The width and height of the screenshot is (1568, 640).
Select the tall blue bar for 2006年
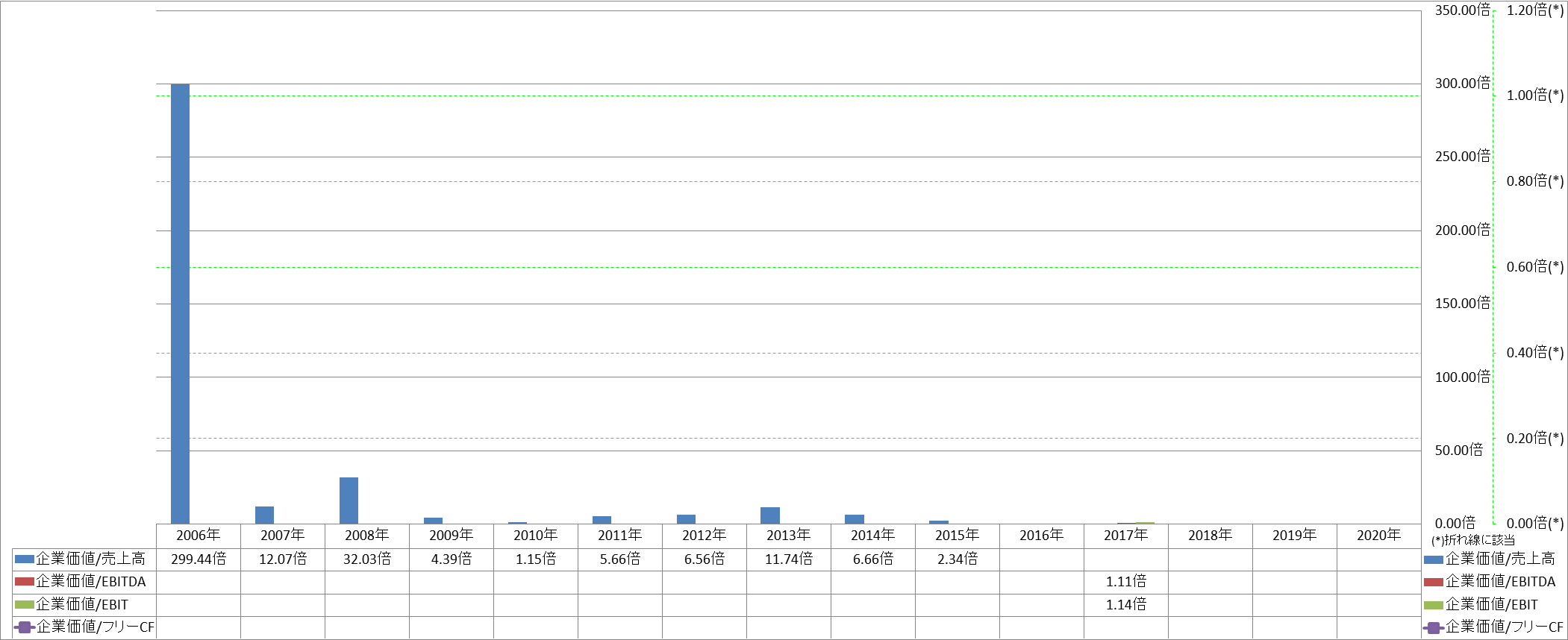pyautogui.click(x=180, y=304)
